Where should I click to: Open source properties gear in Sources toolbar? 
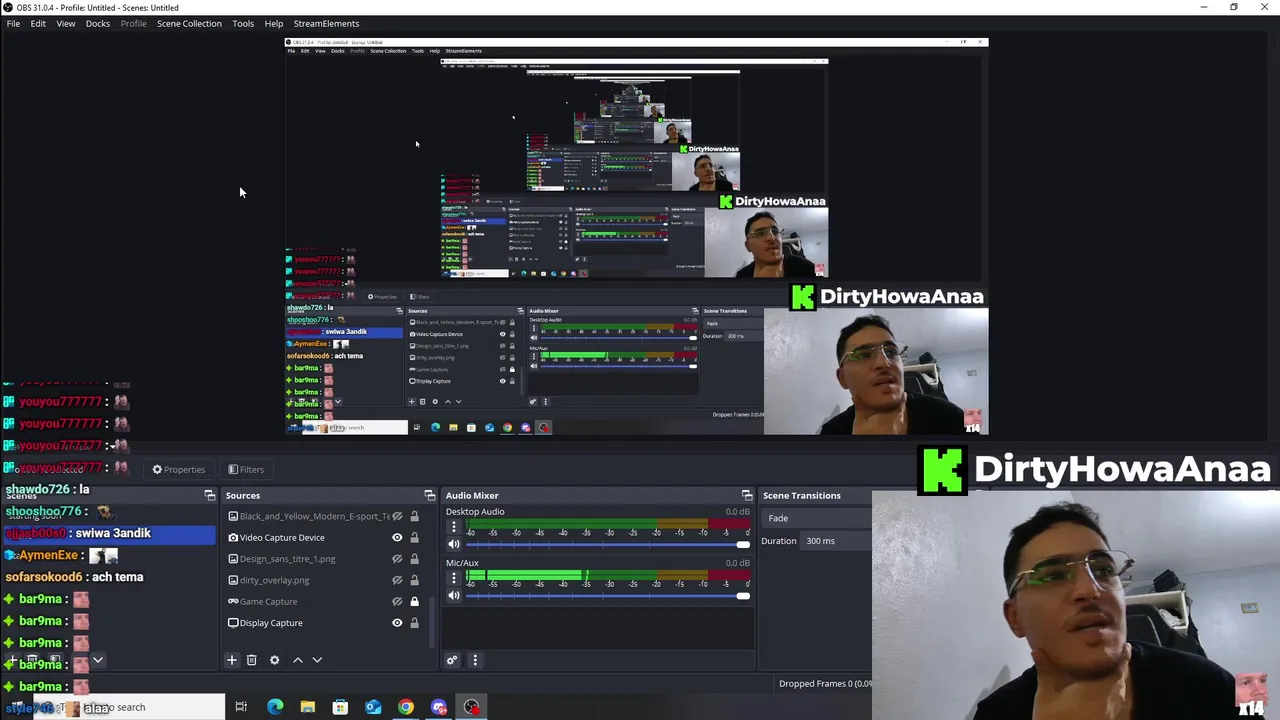click(x=274, y=660)
